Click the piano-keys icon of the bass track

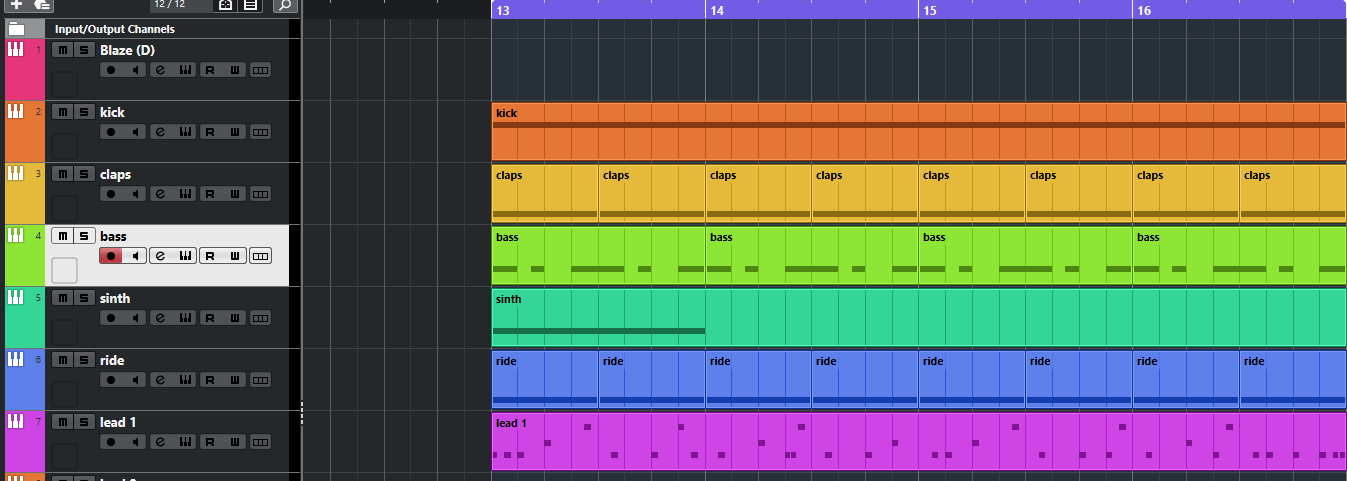pos(15,235)
